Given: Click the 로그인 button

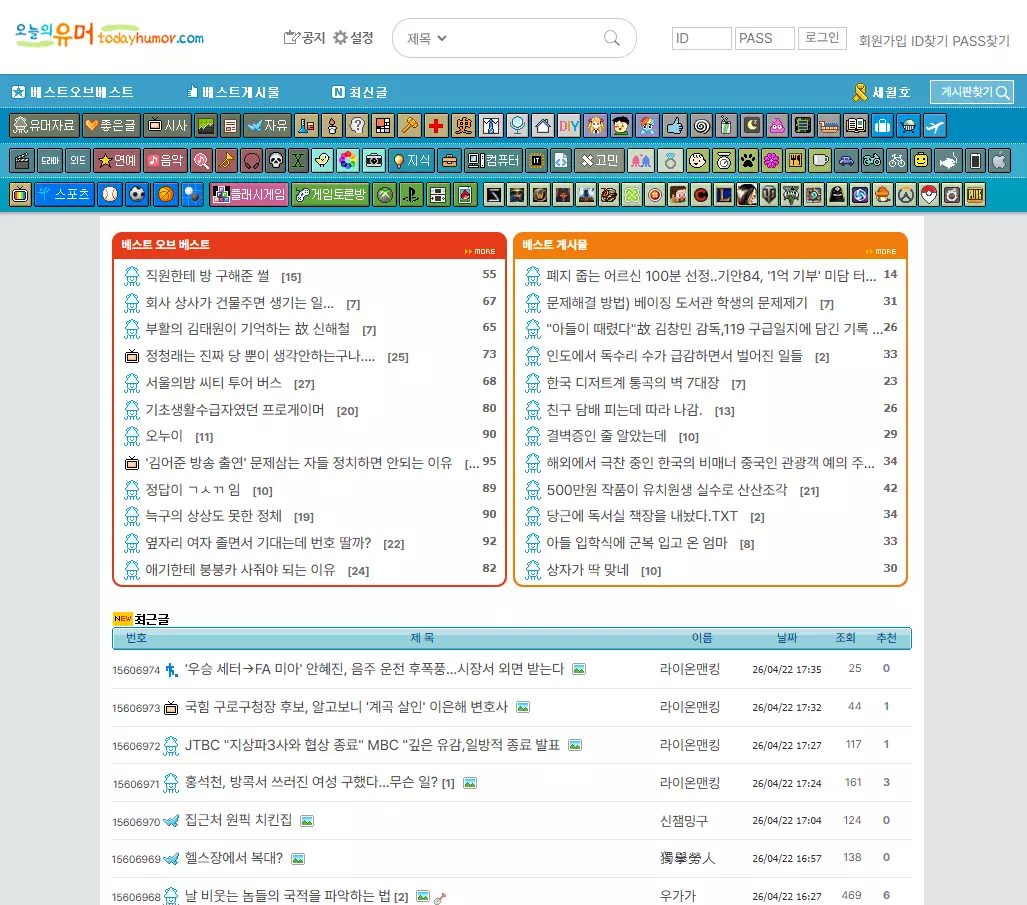Looking at the screenshot, I should point(822,38).
